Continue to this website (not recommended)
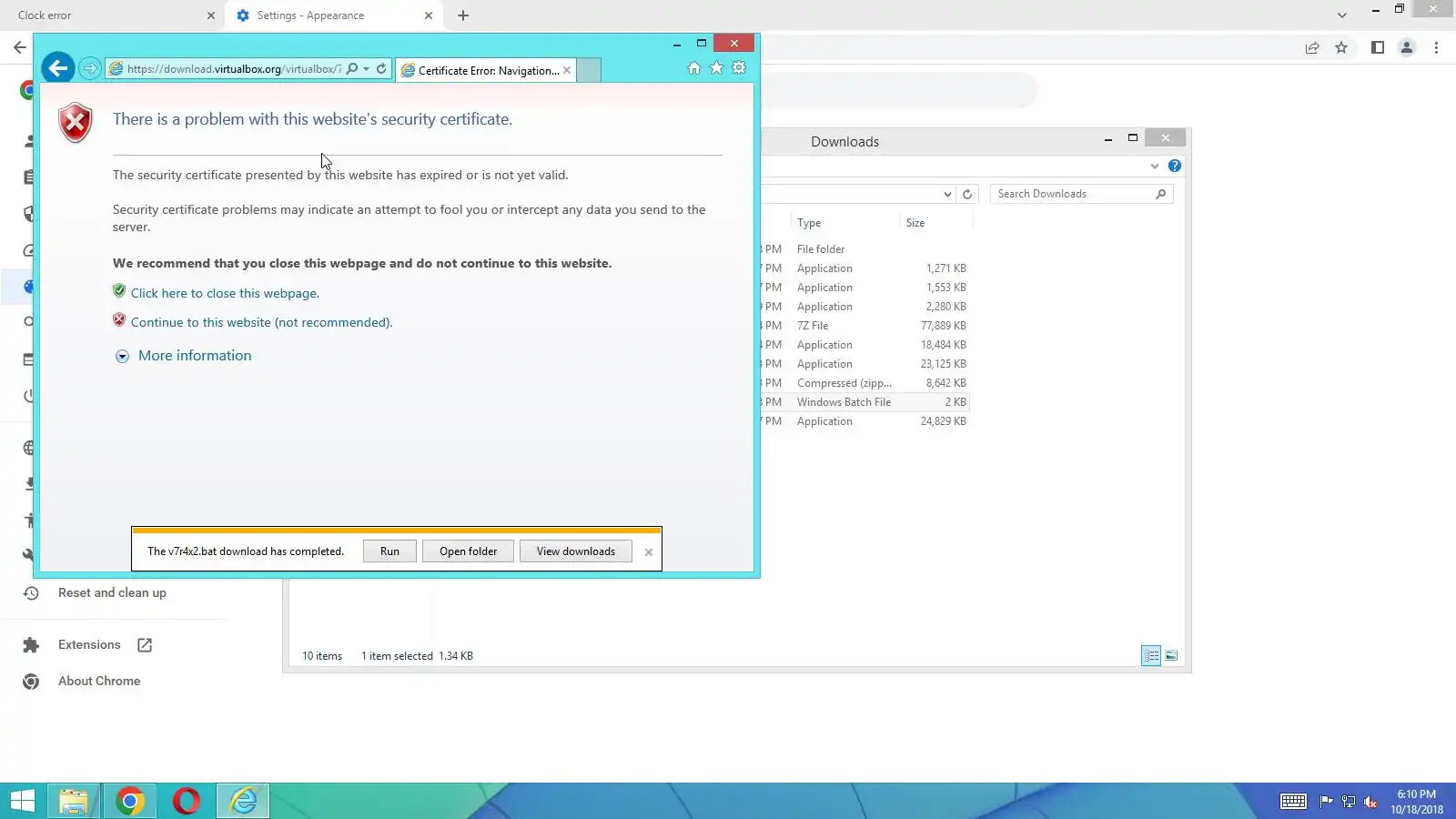 click(x=262, y=322)
